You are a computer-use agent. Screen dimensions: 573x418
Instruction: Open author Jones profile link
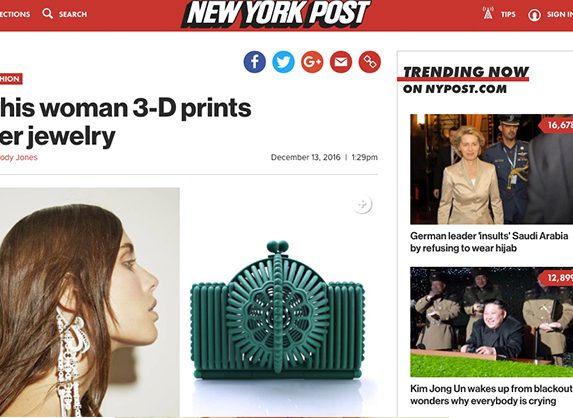tap(18, 157)
